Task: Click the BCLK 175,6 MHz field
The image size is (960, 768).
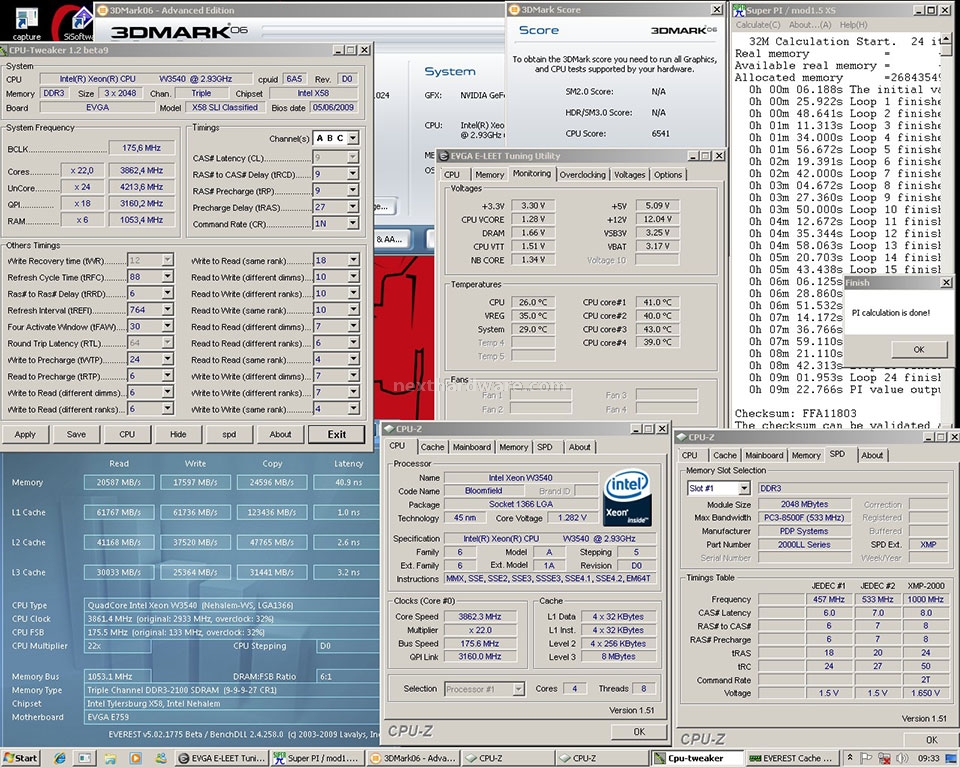Action: click(x=141, y=148)
